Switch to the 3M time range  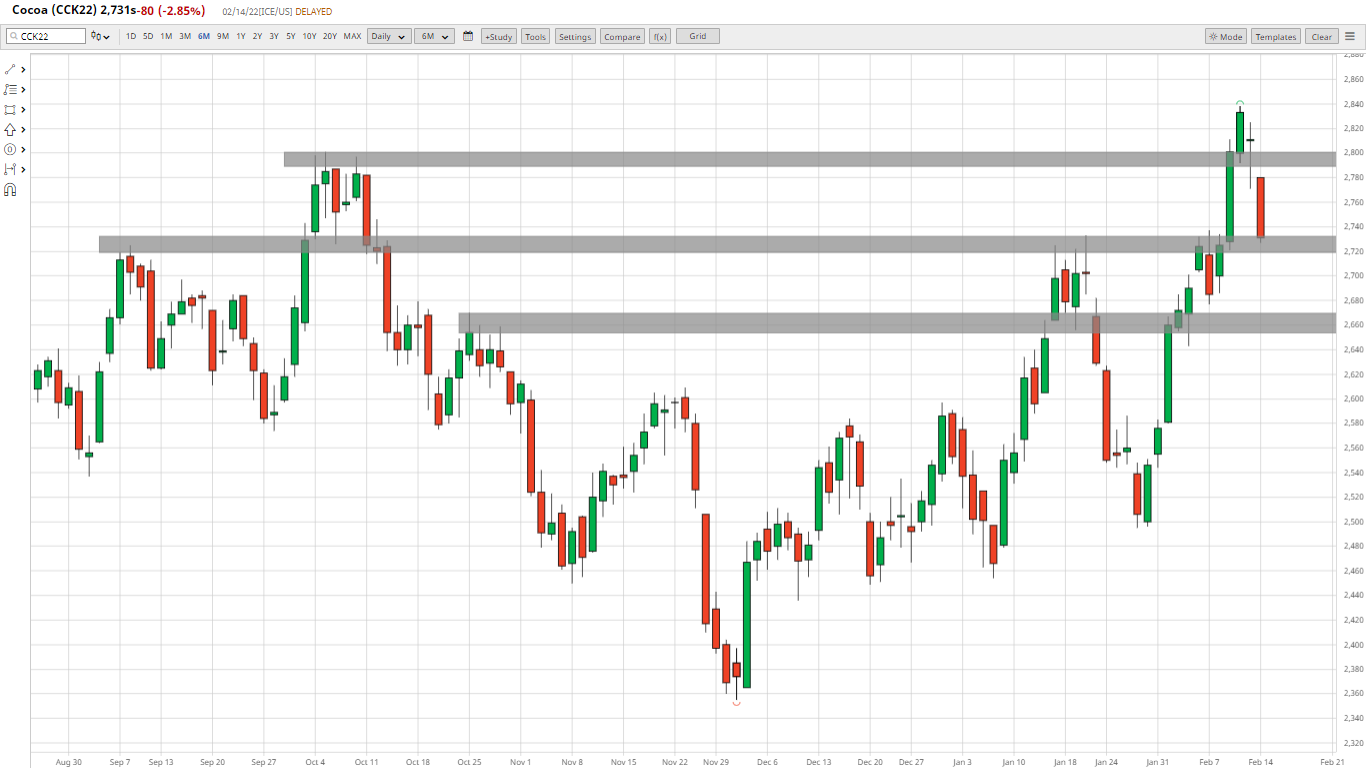(185, 36)
